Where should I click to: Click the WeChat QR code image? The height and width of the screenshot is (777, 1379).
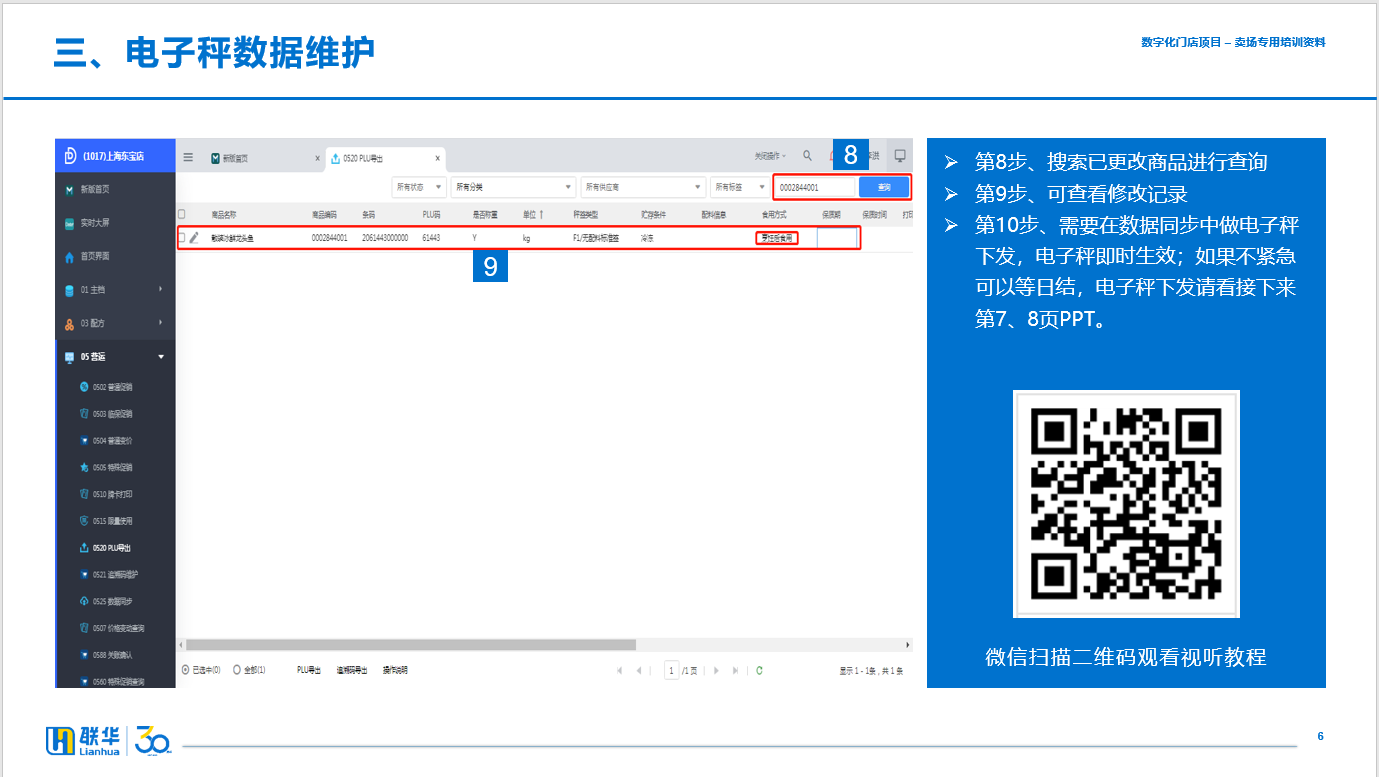1126,503
